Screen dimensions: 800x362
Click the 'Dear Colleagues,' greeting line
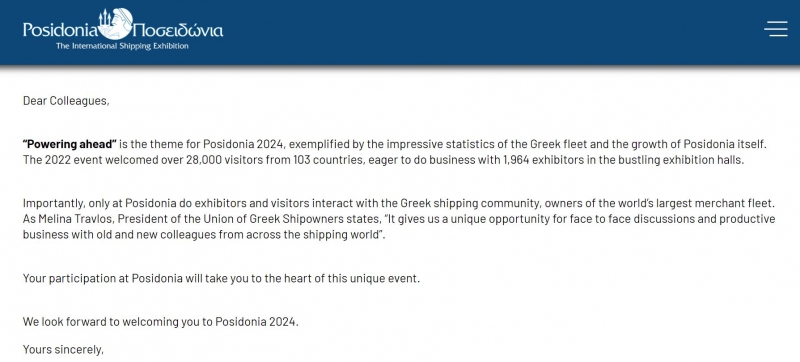click(x=66, y=101)
